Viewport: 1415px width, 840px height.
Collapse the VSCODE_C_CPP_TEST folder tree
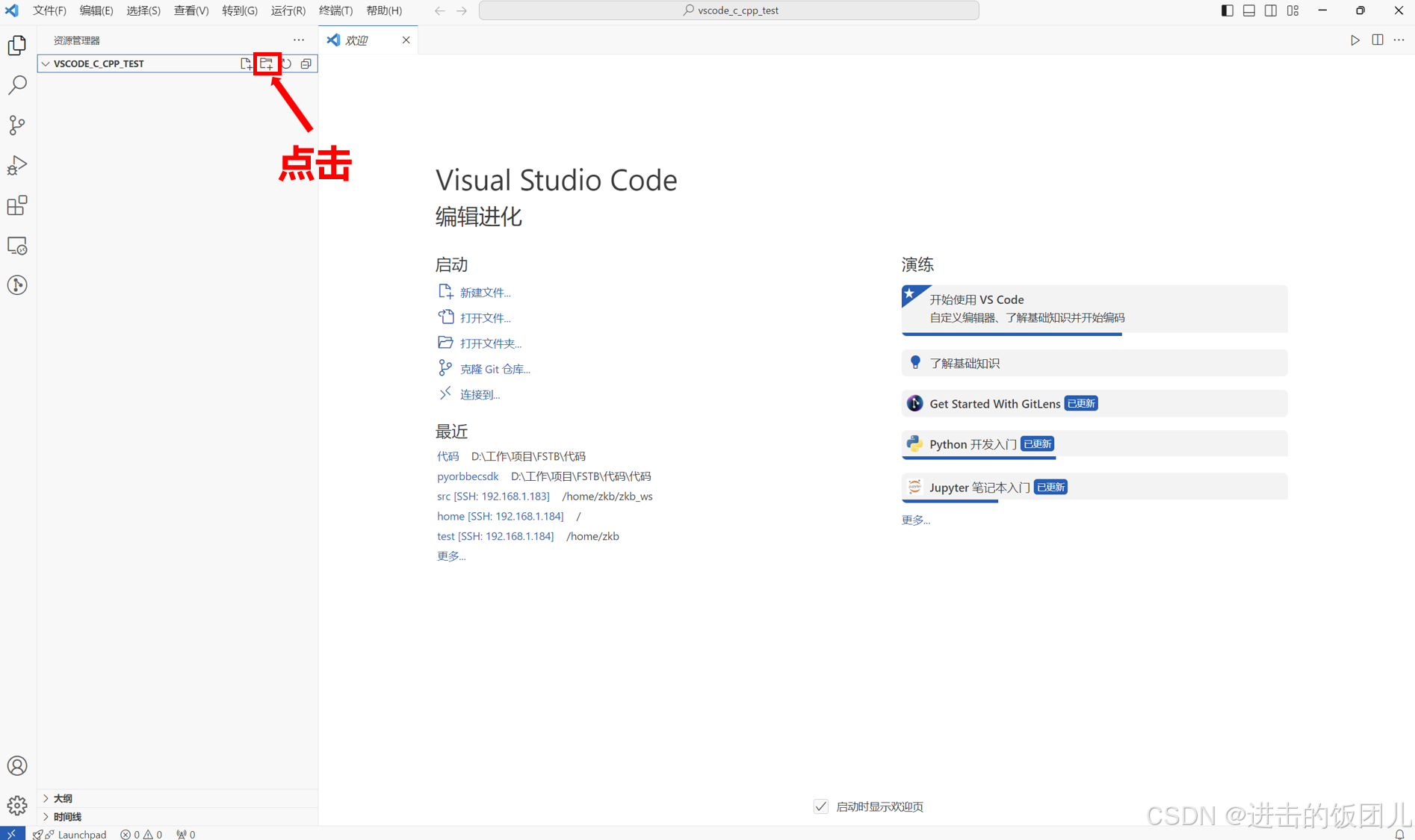pos(46,63)
